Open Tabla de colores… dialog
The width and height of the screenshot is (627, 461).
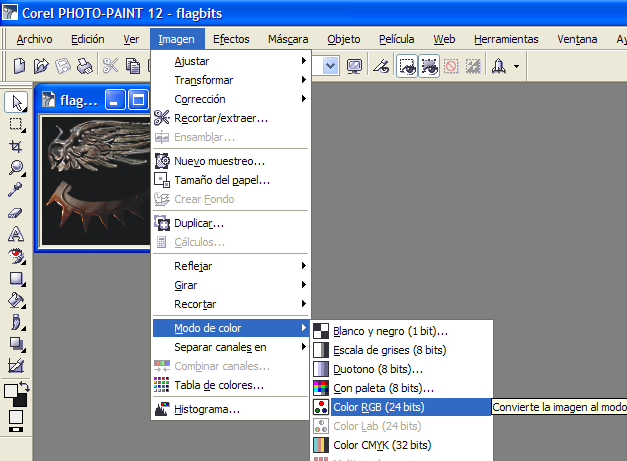(231, 385)
